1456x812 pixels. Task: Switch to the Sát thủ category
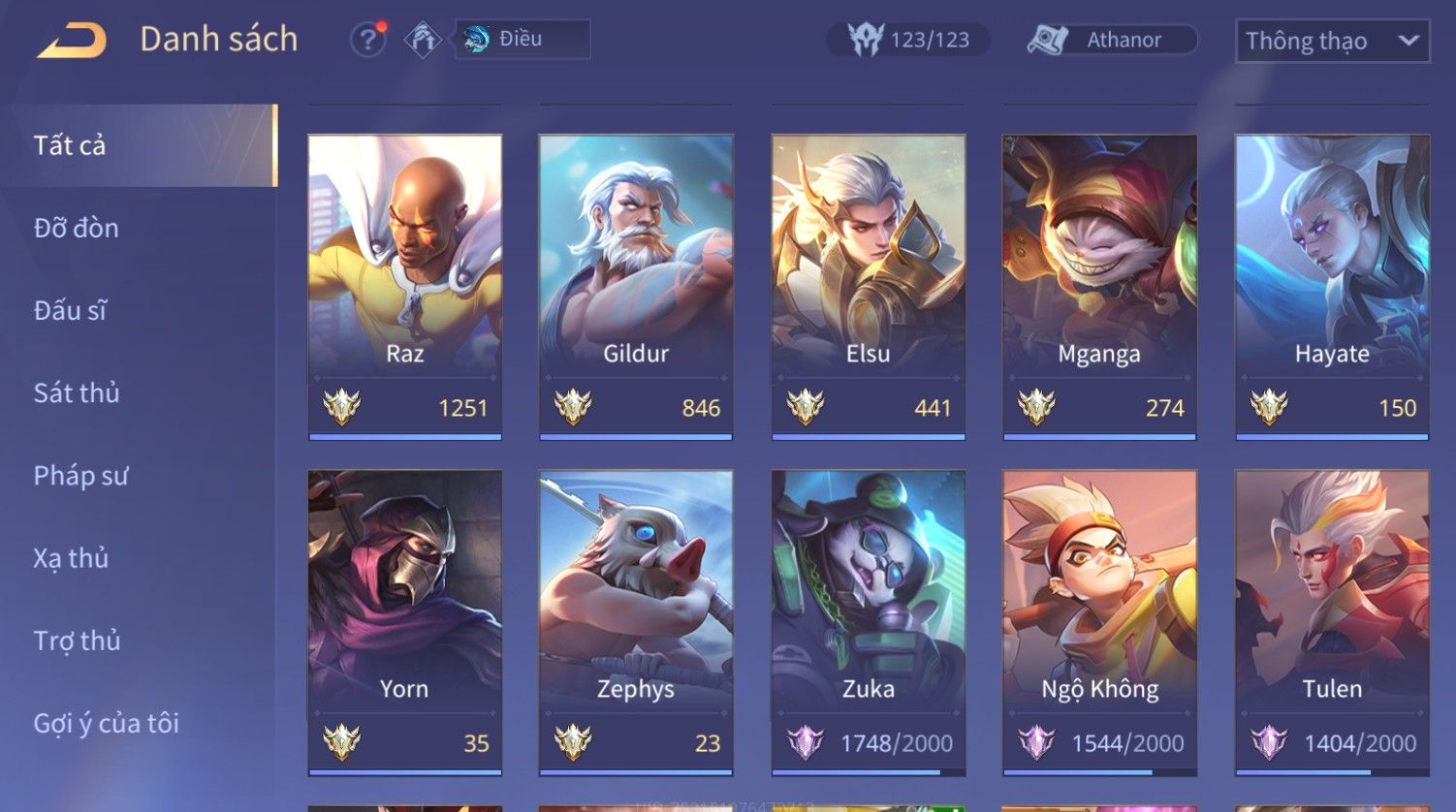click(77, 392)
